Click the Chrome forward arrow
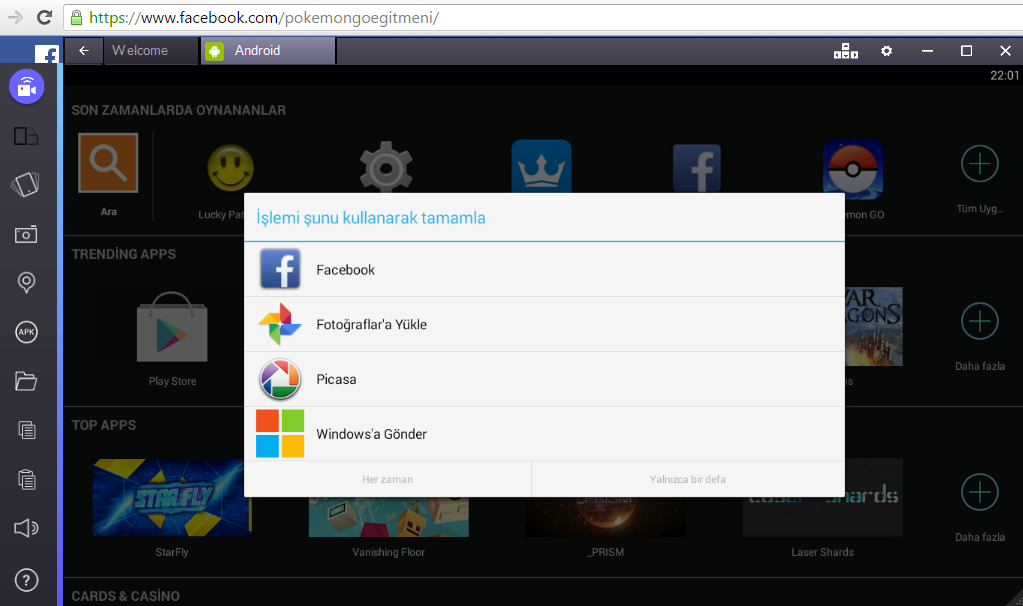The height and width of the screenshot is (606, 1023). [x=14, y=18]
